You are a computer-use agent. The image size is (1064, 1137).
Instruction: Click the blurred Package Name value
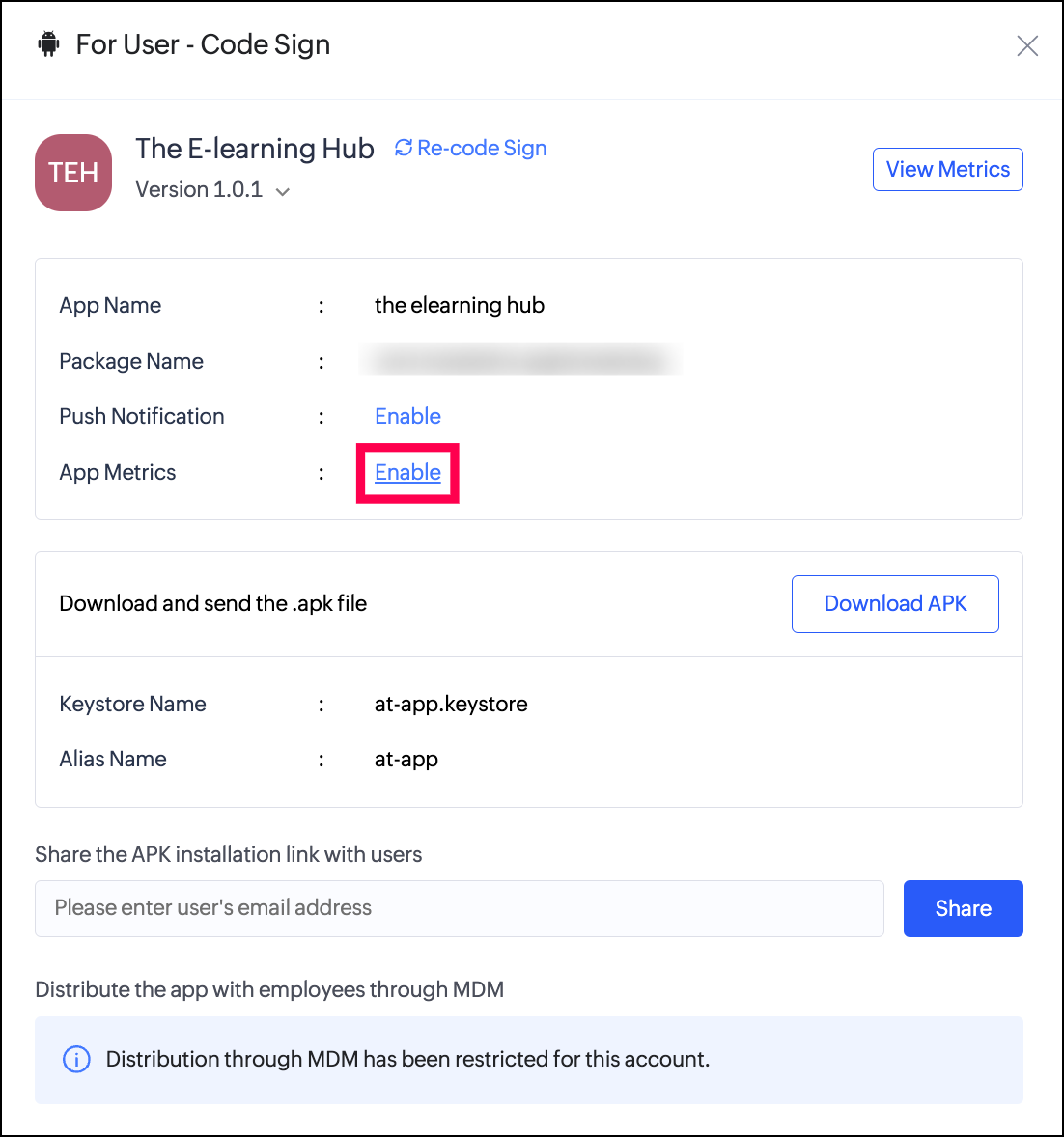pos(520,361)
